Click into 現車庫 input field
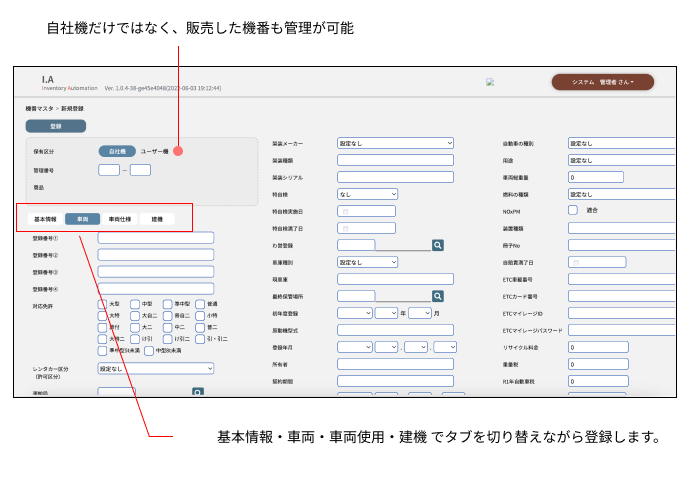690x479 pixels. pyautogui.click(x=395, y=279)
